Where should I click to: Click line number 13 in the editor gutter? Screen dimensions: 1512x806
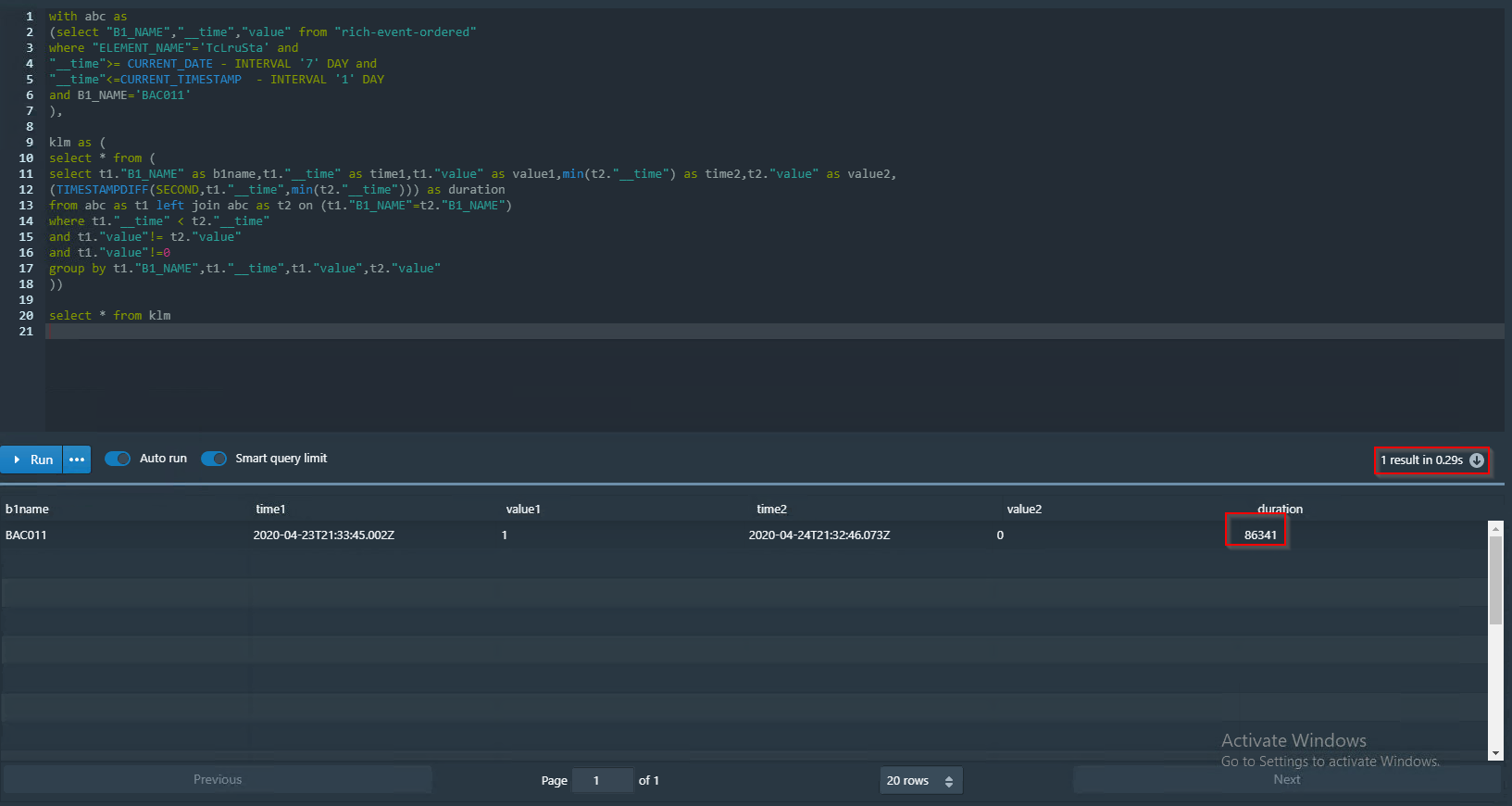pos(26,206)
